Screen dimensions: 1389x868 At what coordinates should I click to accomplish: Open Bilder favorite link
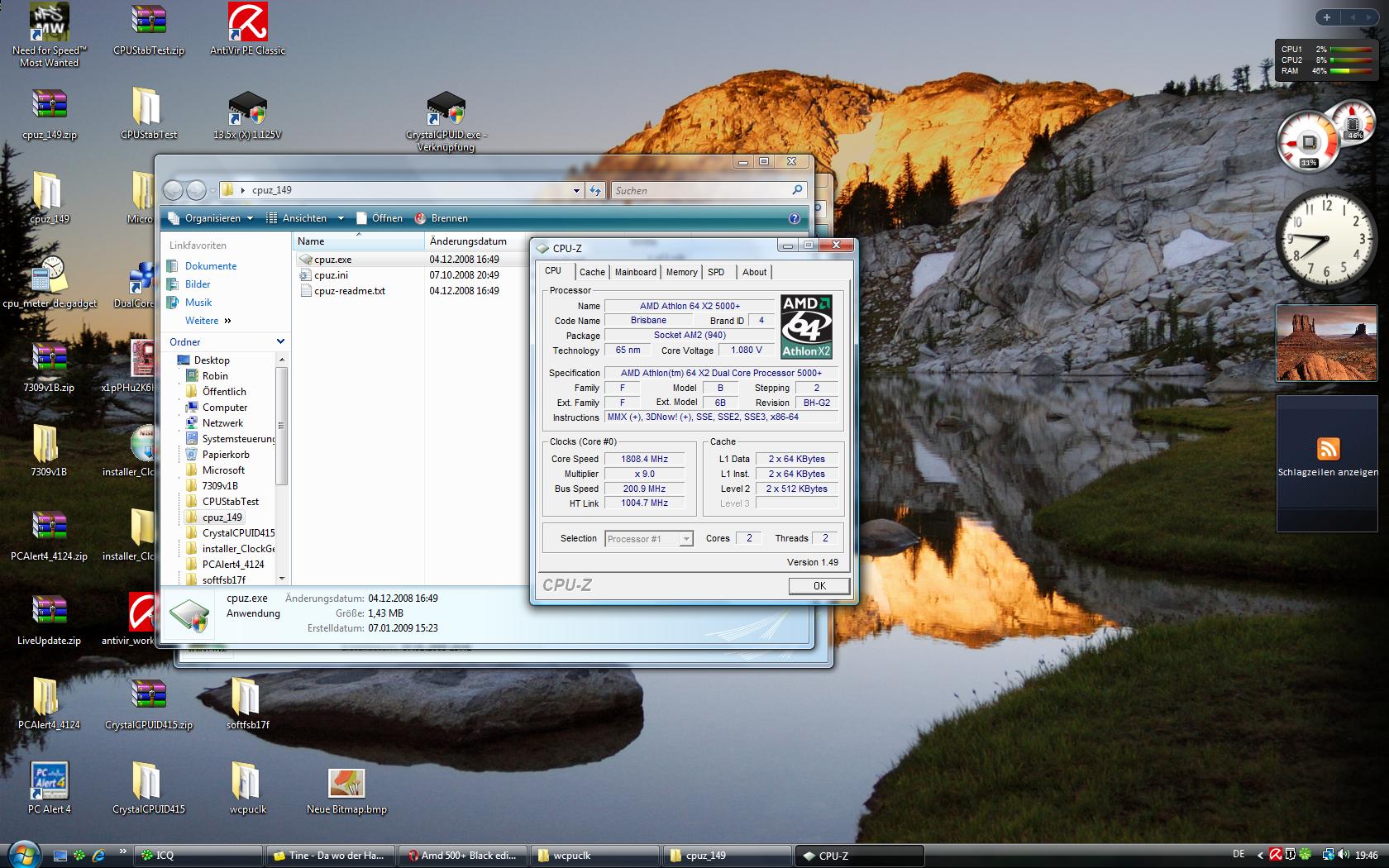point(189,284)
